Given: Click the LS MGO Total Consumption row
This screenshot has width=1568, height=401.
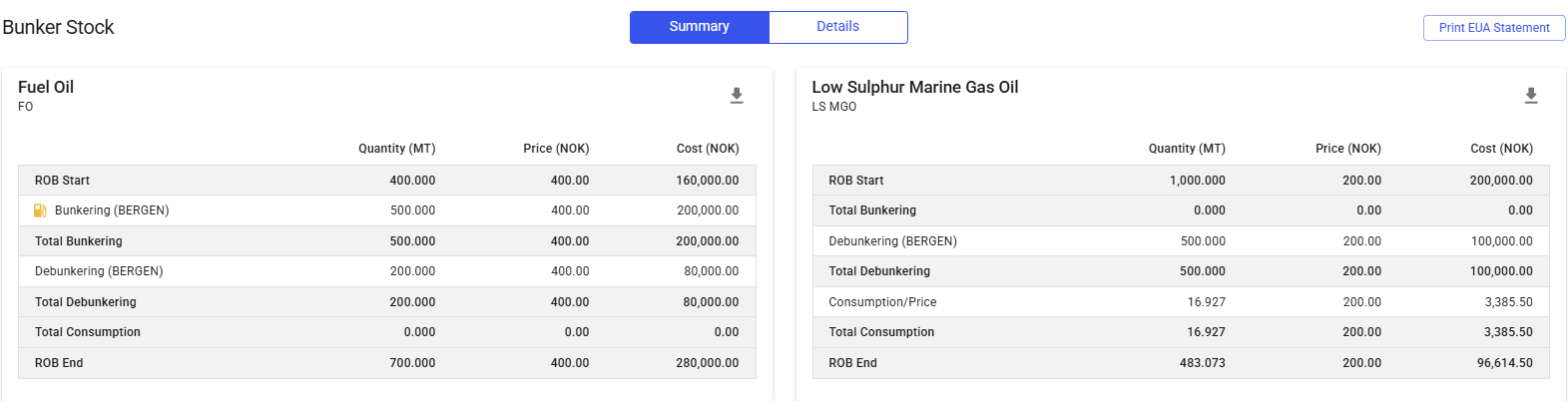Looking at the screenshot, I should point(881,332).
